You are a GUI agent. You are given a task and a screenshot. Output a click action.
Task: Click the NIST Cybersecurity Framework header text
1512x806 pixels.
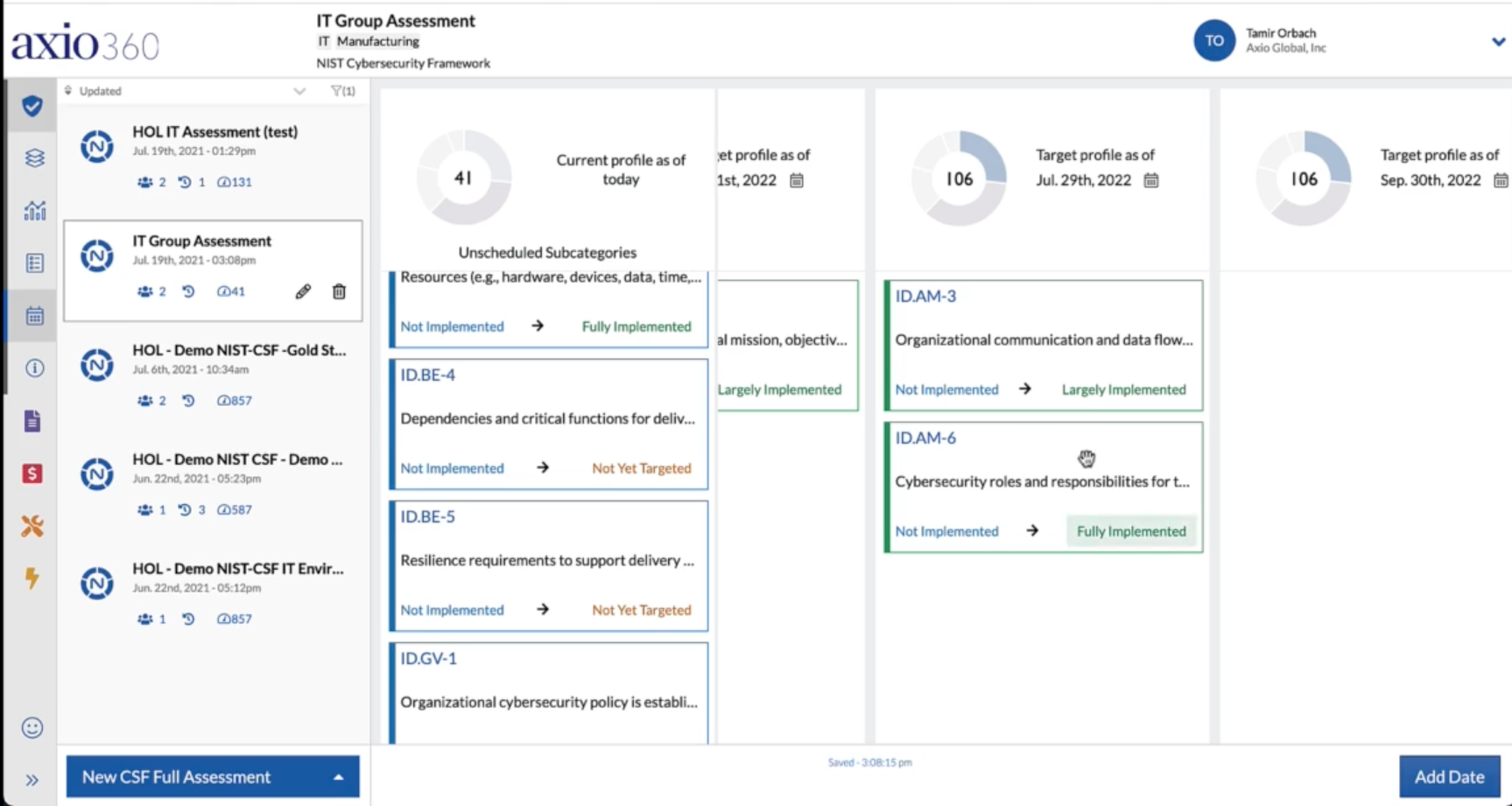(x=403, y=63)
